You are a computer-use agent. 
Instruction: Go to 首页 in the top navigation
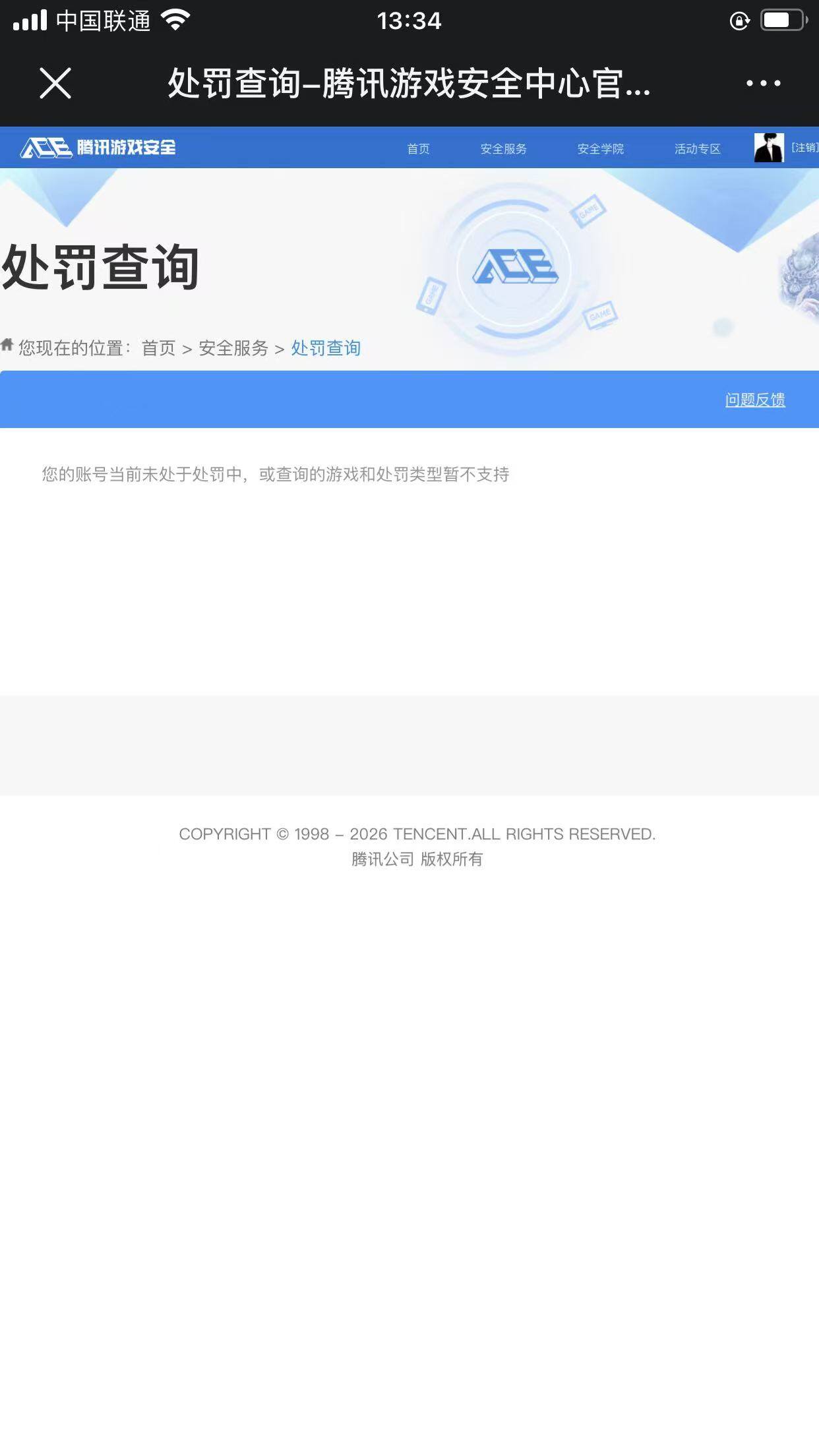click(x=418, y=148)
